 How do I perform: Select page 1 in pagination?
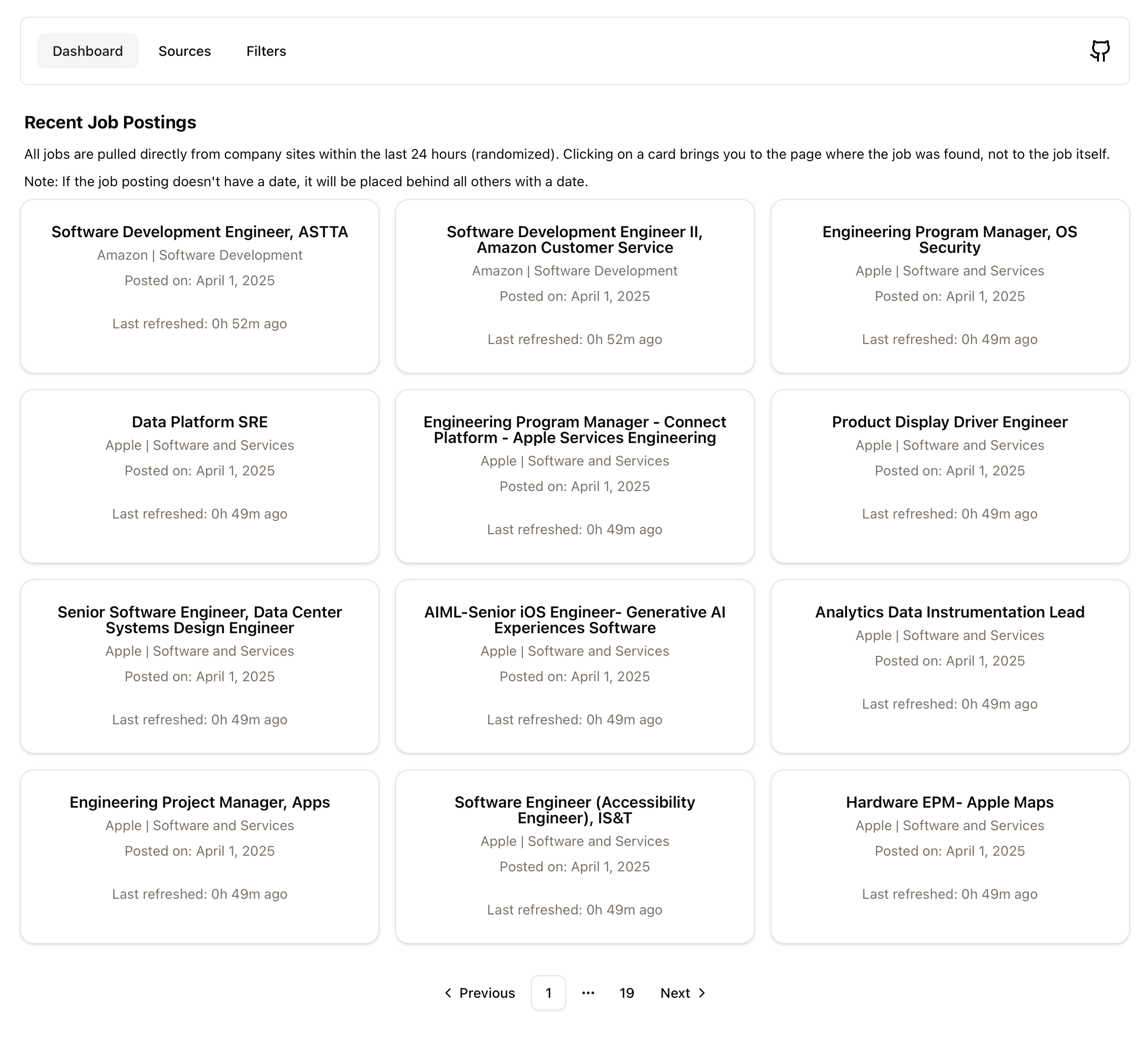[x=549, y=992]
